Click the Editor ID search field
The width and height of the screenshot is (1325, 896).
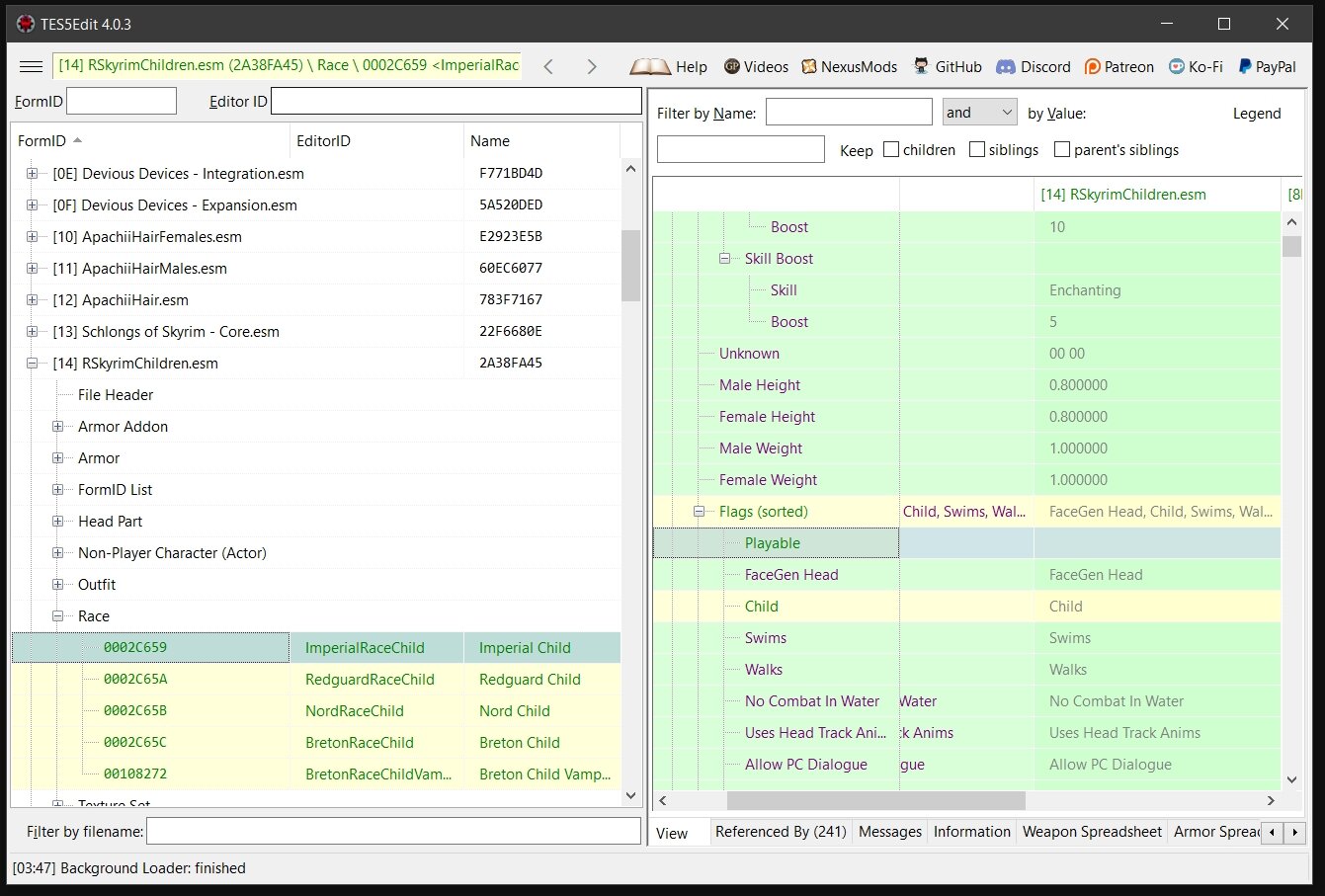[x=456, y=101]
